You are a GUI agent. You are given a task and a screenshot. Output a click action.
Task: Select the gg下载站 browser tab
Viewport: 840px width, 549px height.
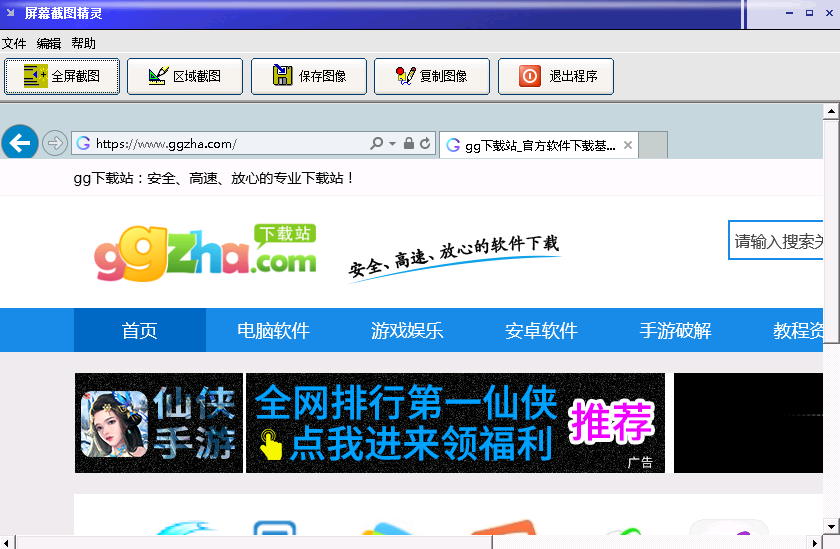[538, 145]
